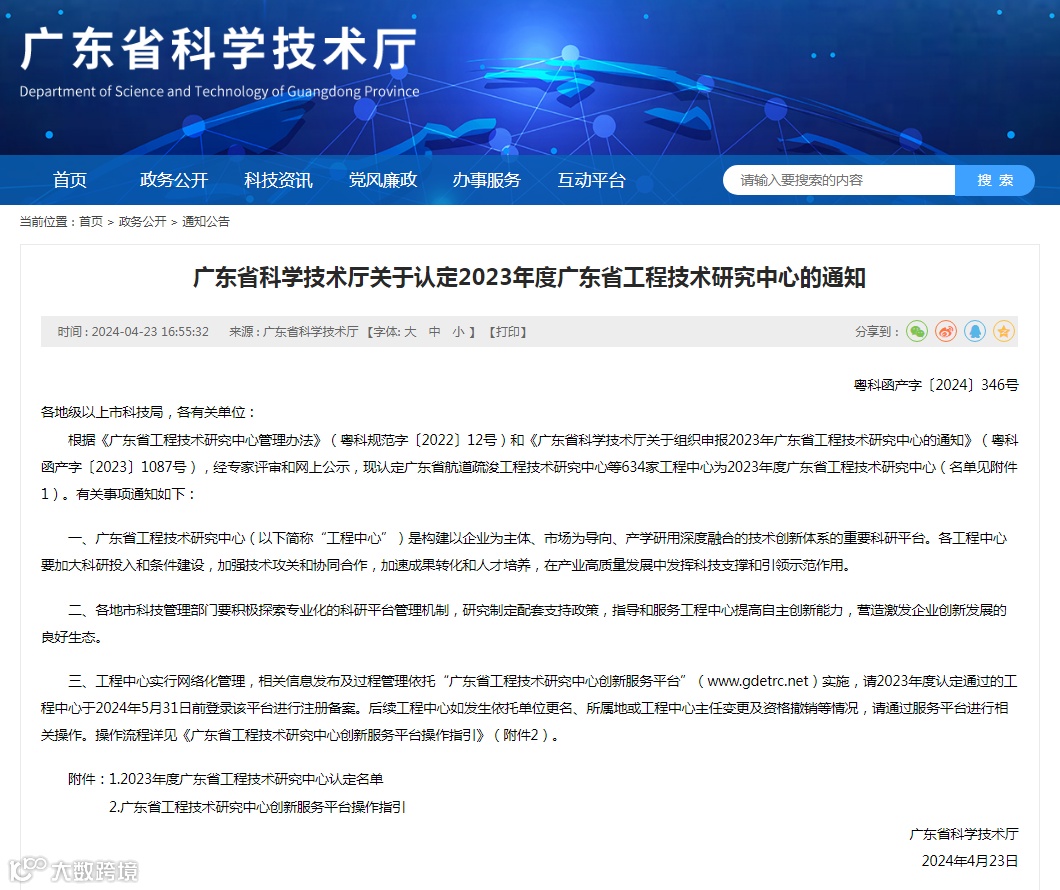Select the document number 粤科函产字〔2024〕346号
This screenshot has height=890, width=1060.
936,385
